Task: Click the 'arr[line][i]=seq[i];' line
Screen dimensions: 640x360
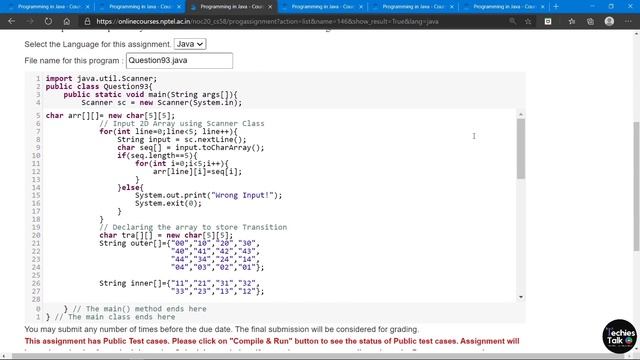Action: point(198,171)
